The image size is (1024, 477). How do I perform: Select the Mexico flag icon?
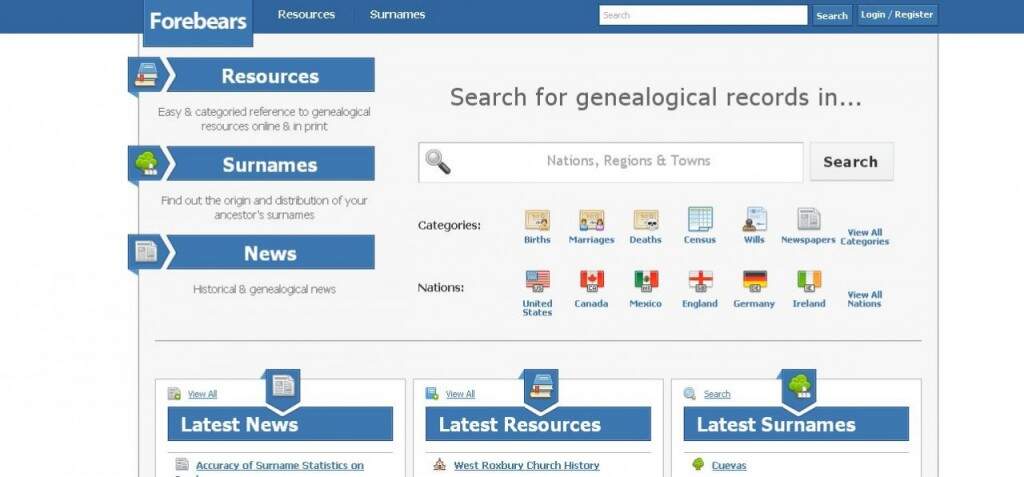click(646, 281)
